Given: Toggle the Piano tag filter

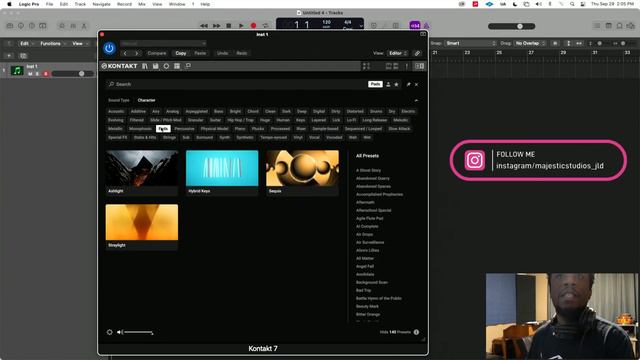Looking at the screenshot, I should (240, 129).
